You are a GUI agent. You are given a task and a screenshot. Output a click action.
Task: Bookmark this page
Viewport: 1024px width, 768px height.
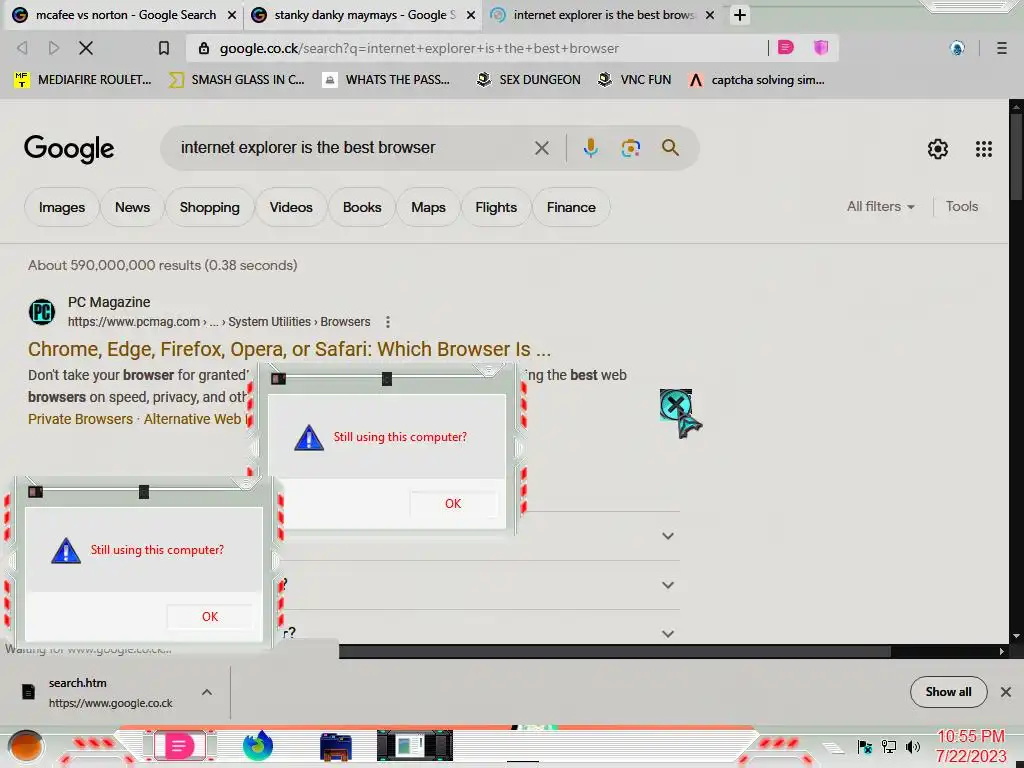pos(164,48)
